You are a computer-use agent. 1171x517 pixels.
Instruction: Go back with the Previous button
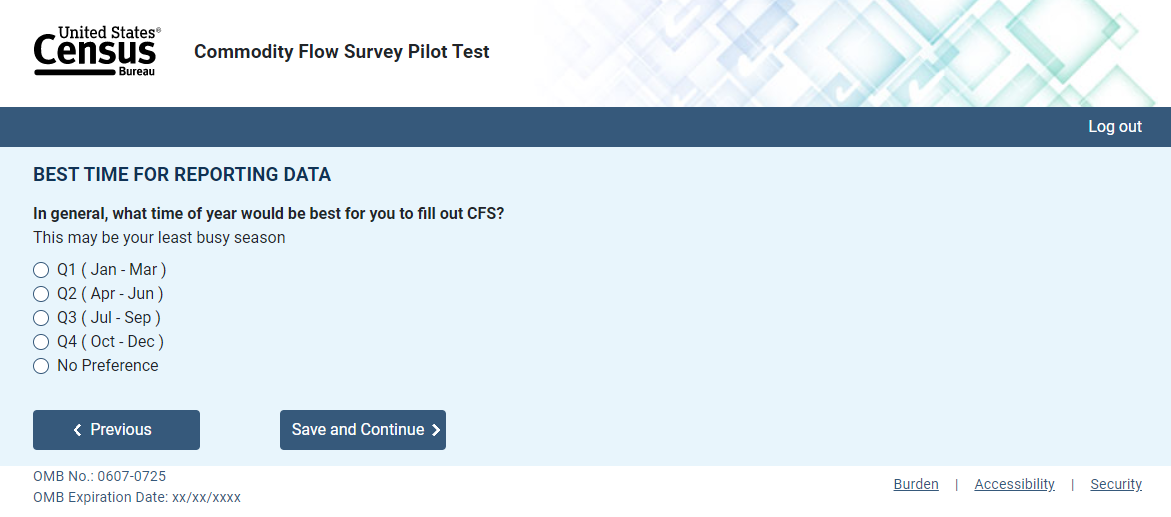pos(116,430)
